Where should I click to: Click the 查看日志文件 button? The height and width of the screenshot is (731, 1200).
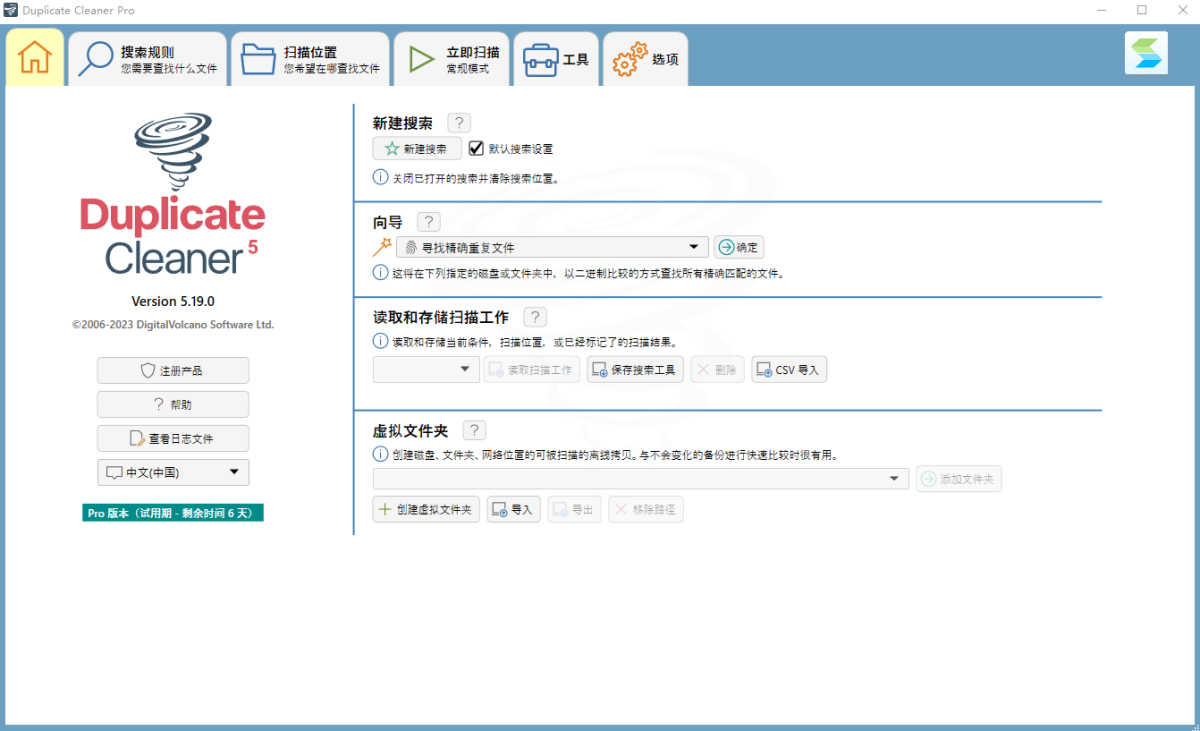coord(173,438)
